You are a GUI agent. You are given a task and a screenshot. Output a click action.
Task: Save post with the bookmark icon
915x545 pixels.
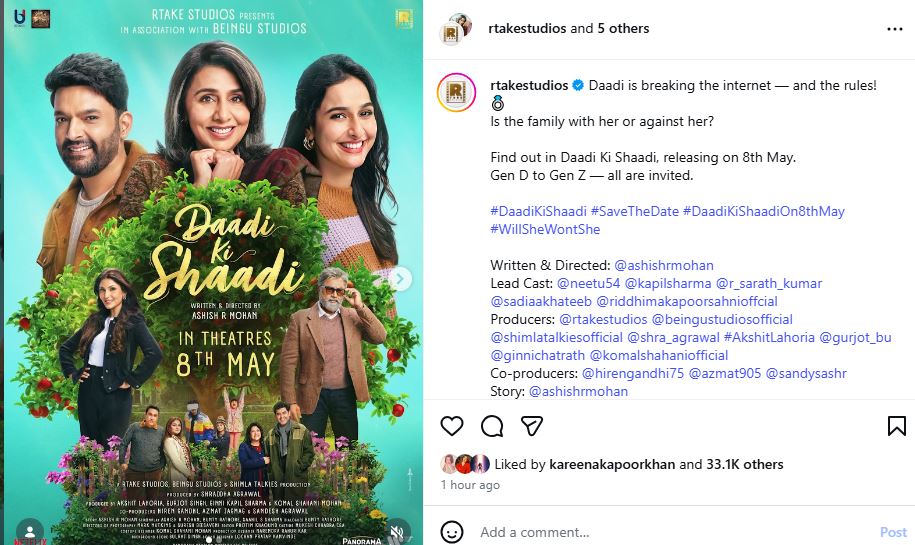pos(896,426)
